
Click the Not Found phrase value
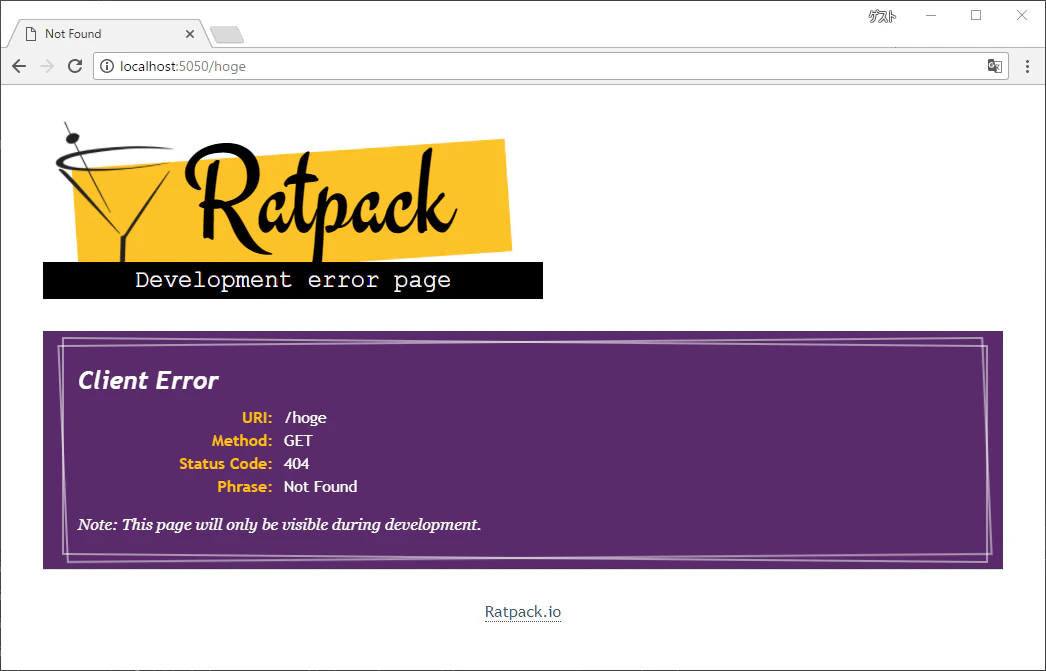[x=321, y=487]
